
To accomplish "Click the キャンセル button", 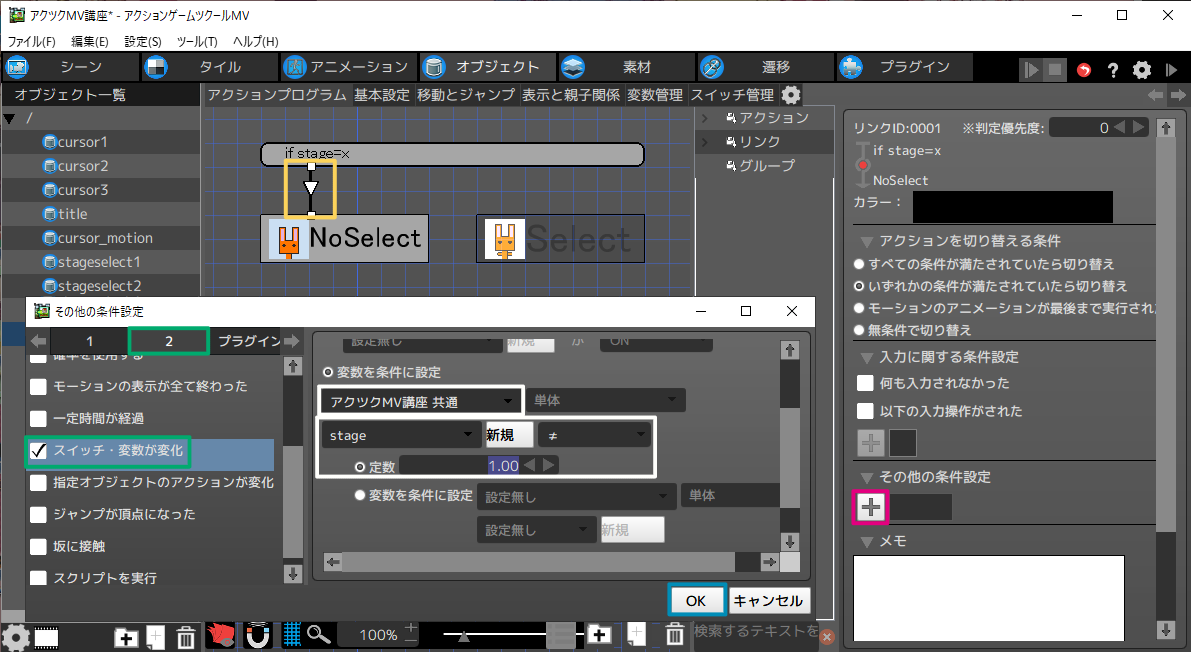I will (768, 601).
